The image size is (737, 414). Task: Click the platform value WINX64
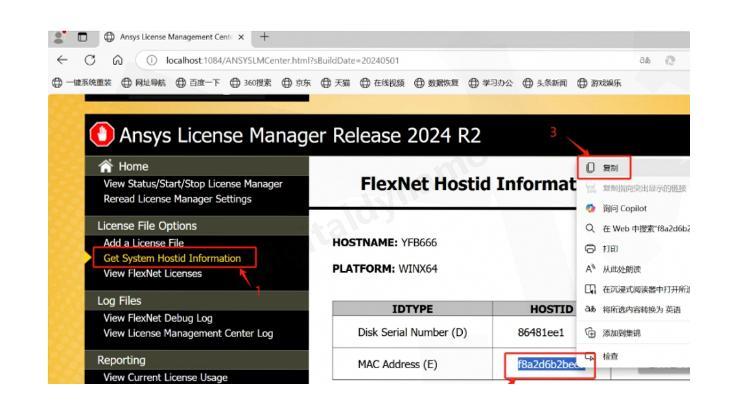coord(418,269)
